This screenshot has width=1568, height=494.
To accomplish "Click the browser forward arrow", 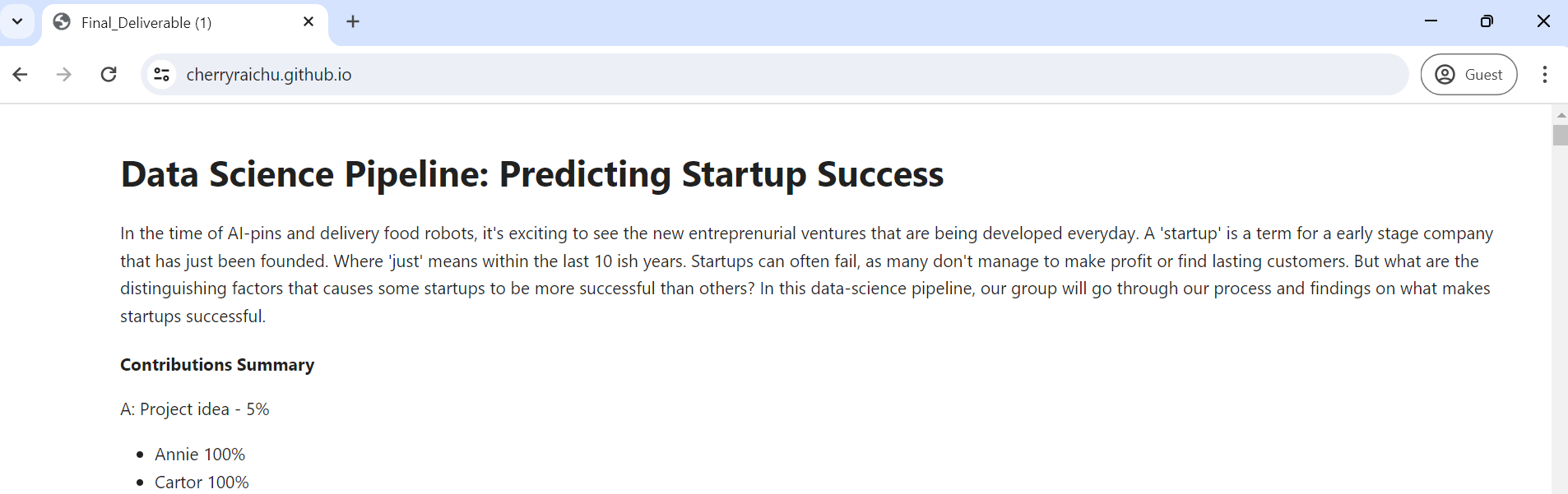I will 63,75.
